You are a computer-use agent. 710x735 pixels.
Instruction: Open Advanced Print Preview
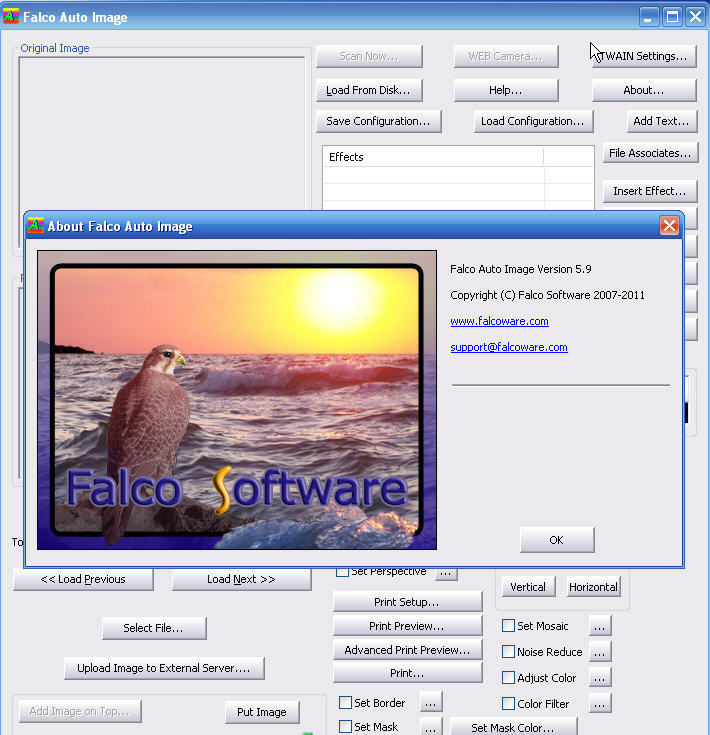(407, 650)
